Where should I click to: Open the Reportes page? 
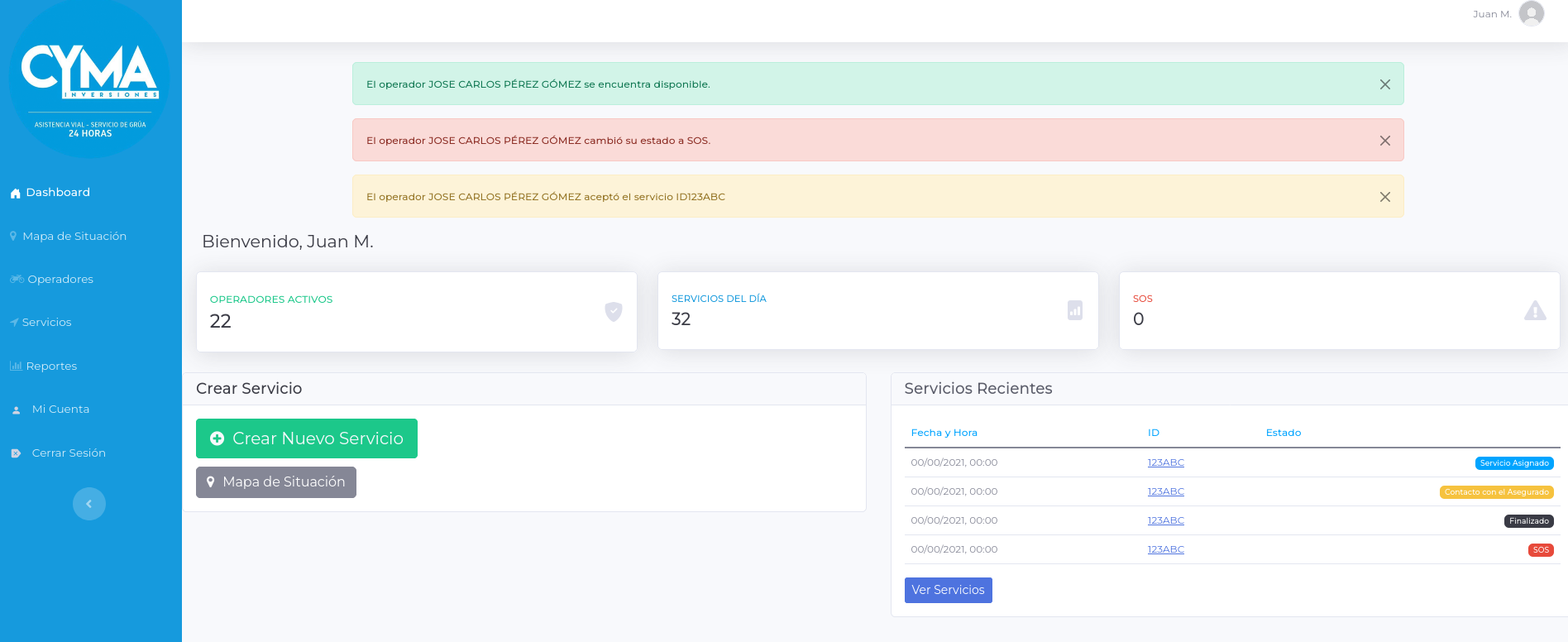click(50, 366)
